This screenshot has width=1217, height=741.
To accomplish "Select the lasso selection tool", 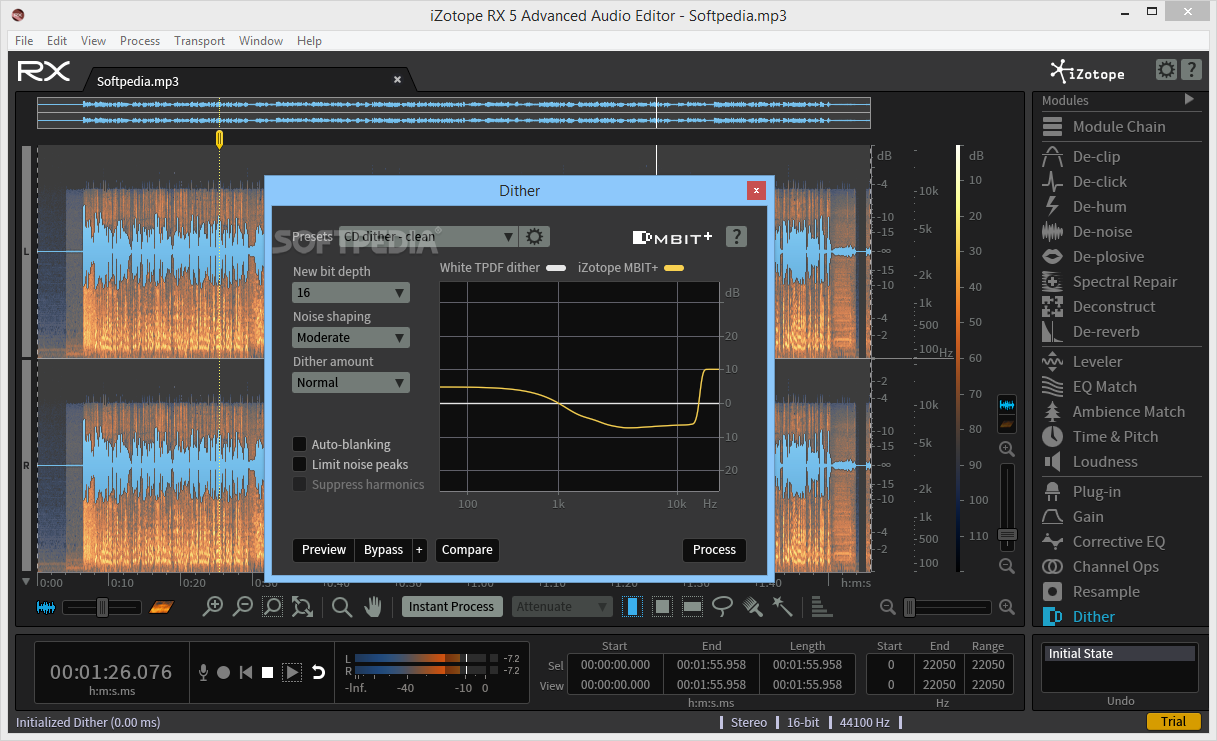I will 722,606.
